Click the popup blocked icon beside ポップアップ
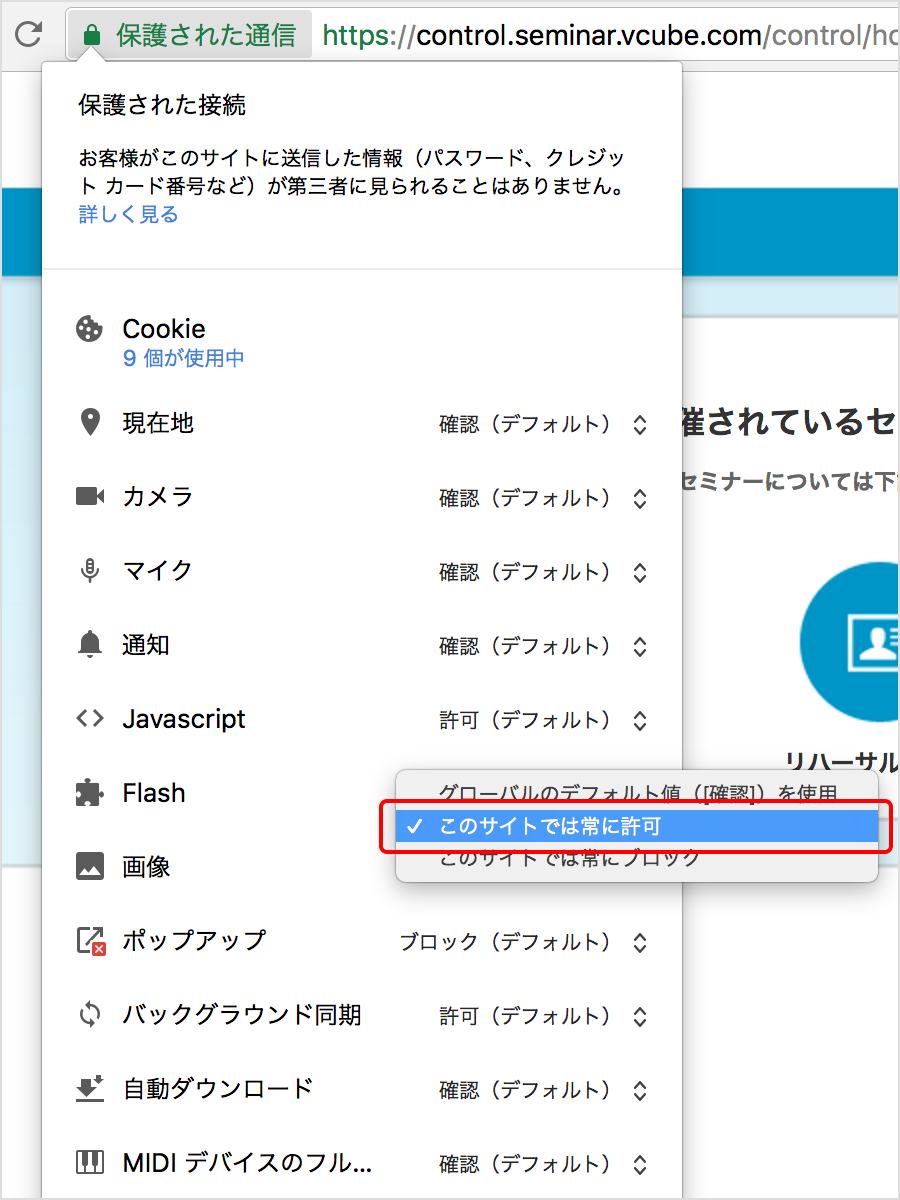Image resolution: width=900 pixels, height=1200 pixels. [x=91, y=941]
